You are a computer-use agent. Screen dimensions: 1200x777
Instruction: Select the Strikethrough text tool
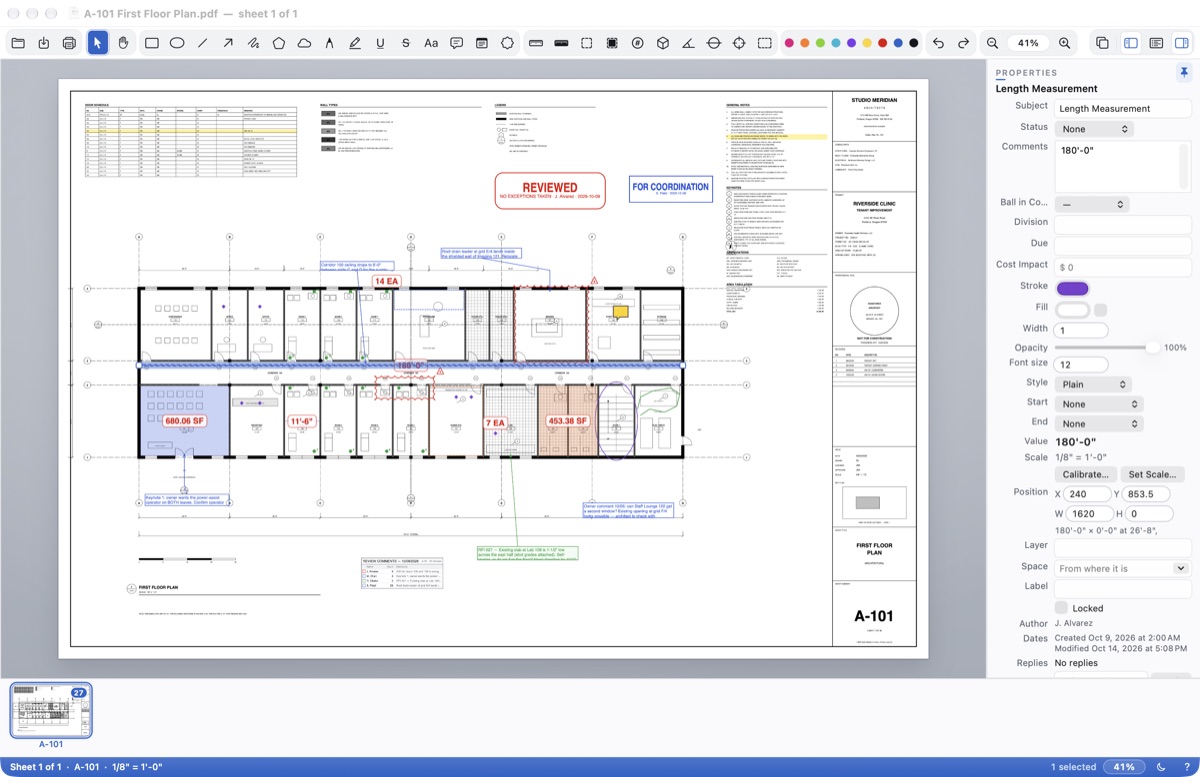[405, 43]
